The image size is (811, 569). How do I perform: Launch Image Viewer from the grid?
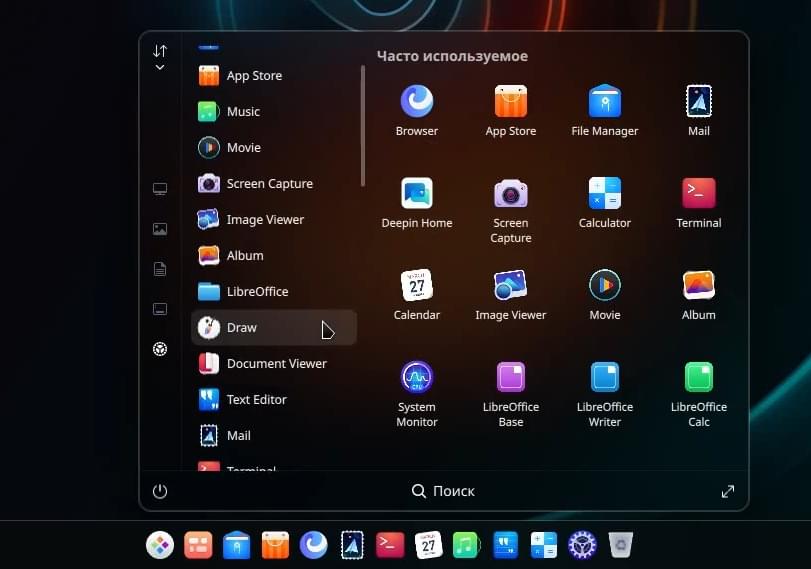[x=510, y=294]
